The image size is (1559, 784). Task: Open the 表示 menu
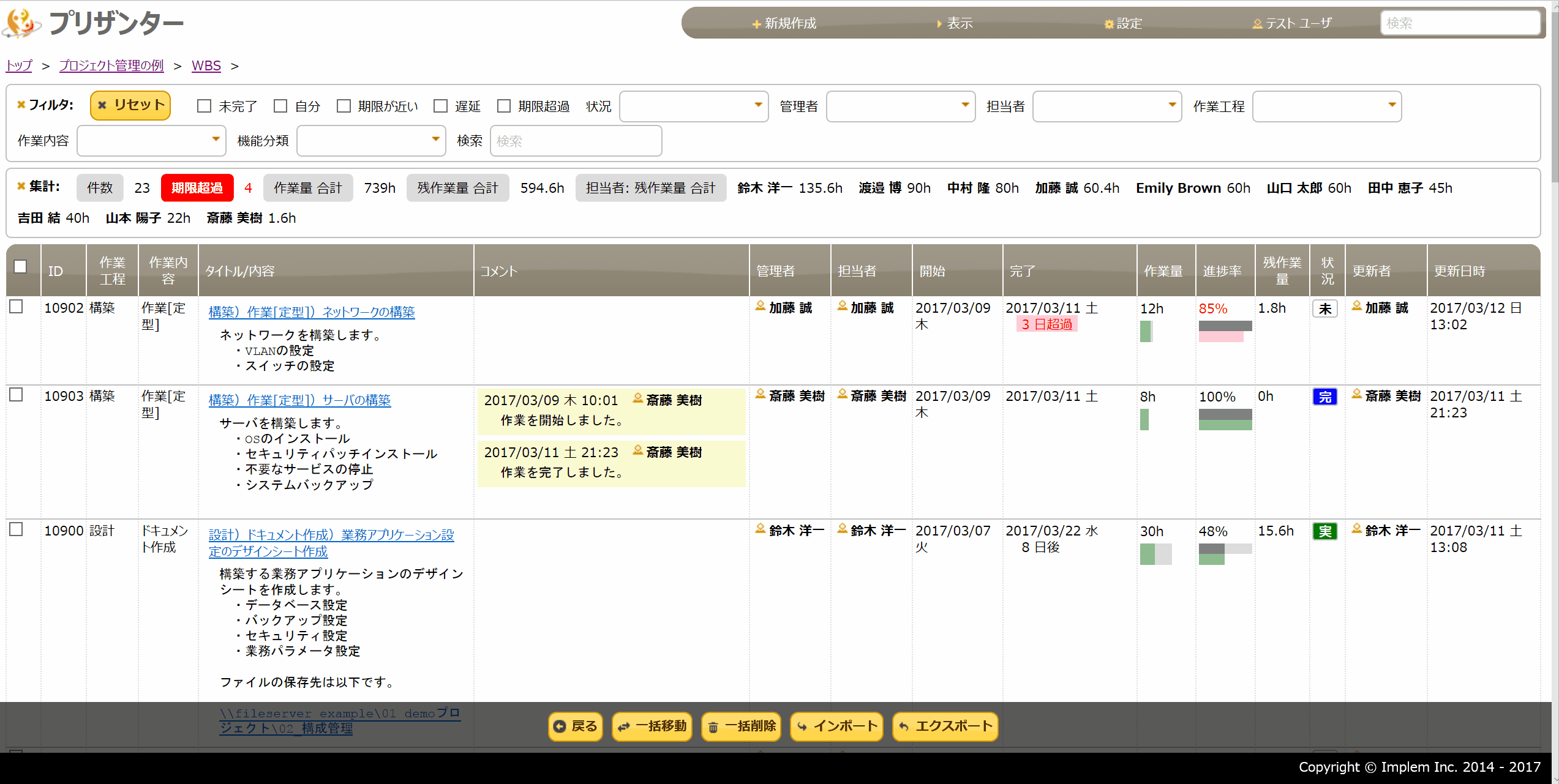tap(955, 23)
